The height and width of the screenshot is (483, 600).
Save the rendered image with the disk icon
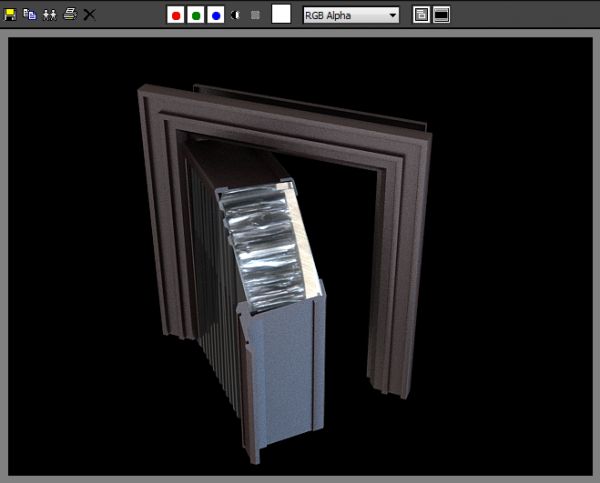(11, 15)
